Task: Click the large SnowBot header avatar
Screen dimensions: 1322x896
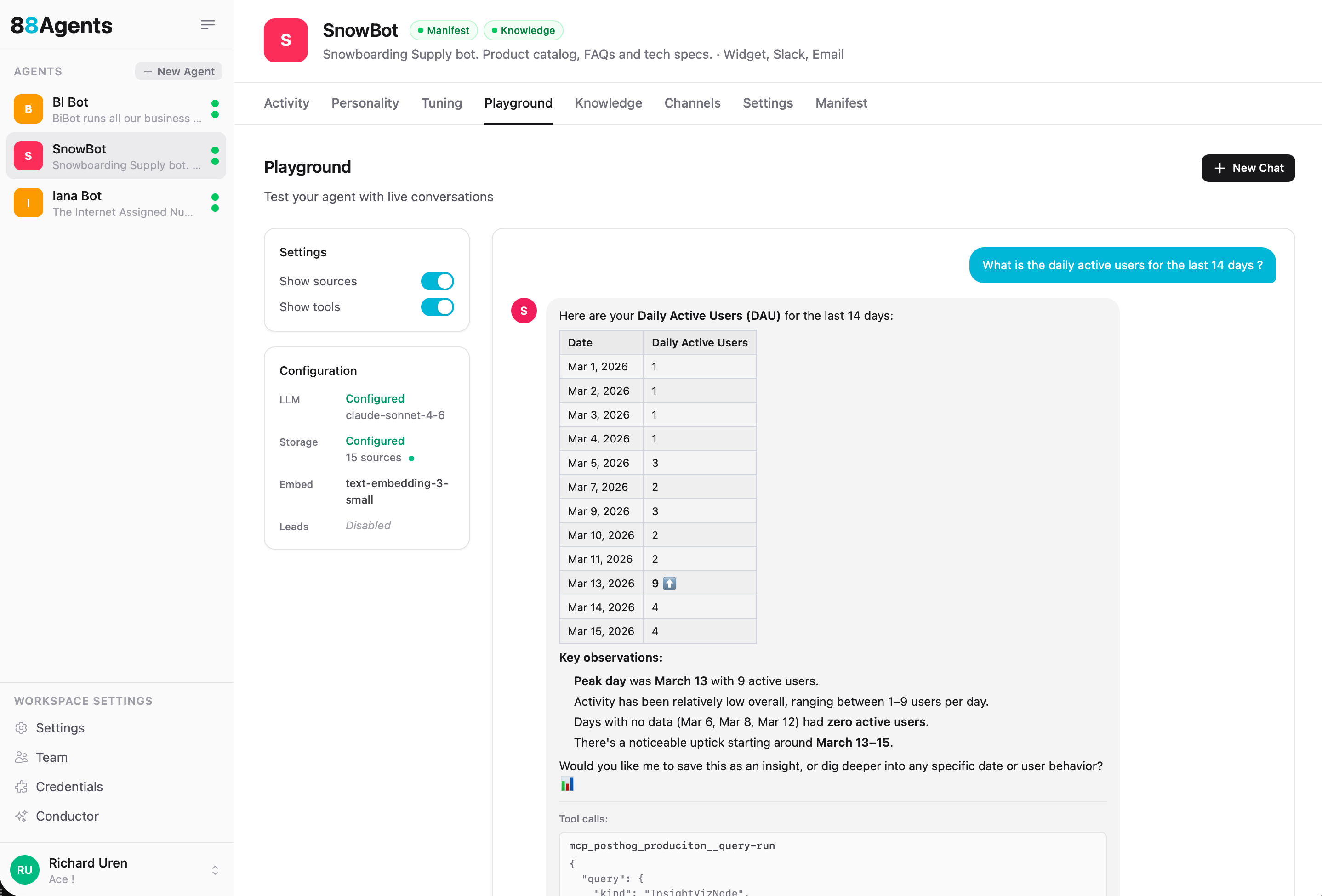Action: point(285,40)
